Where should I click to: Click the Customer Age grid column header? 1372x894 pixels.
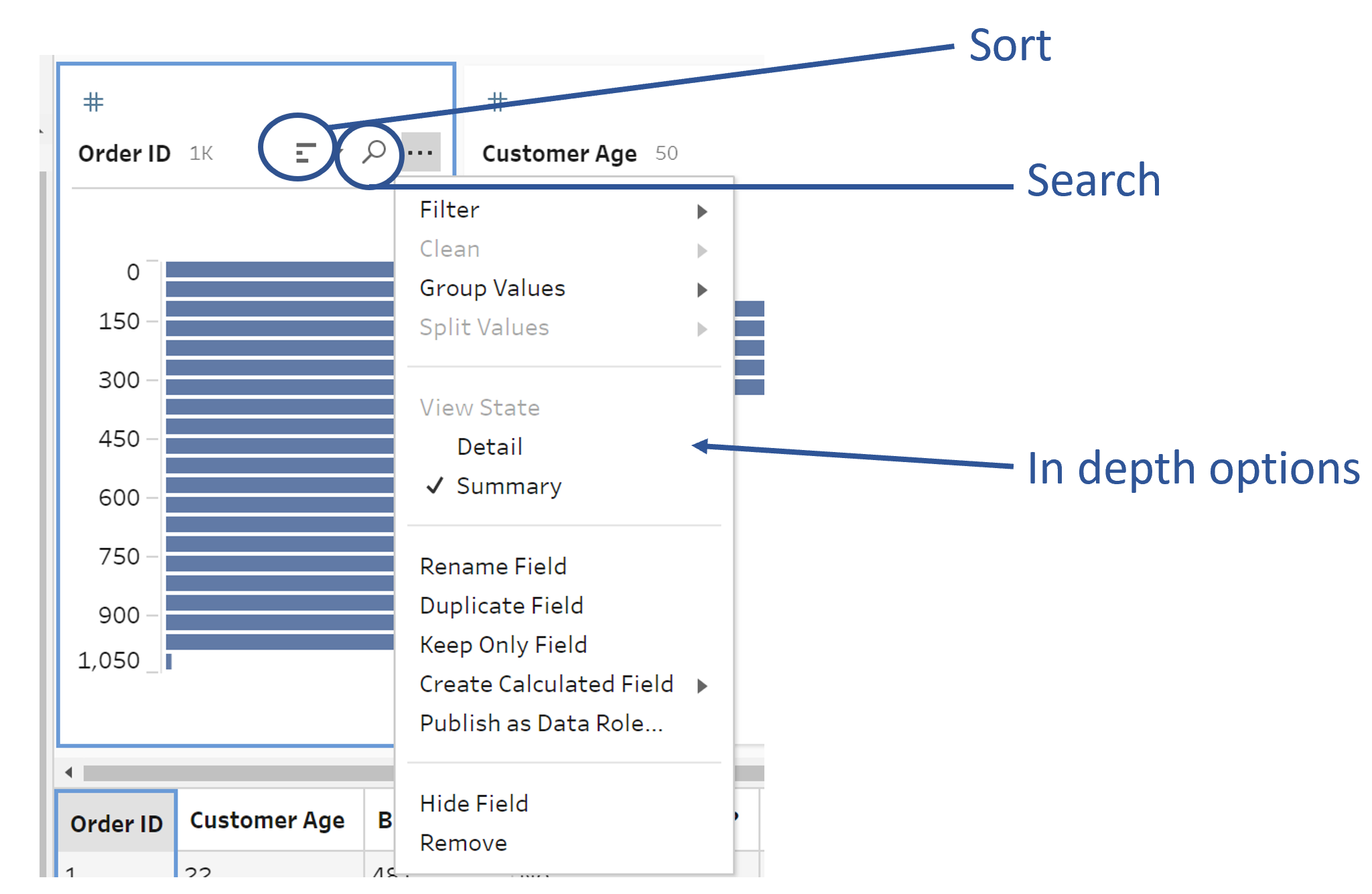[267, 820]
